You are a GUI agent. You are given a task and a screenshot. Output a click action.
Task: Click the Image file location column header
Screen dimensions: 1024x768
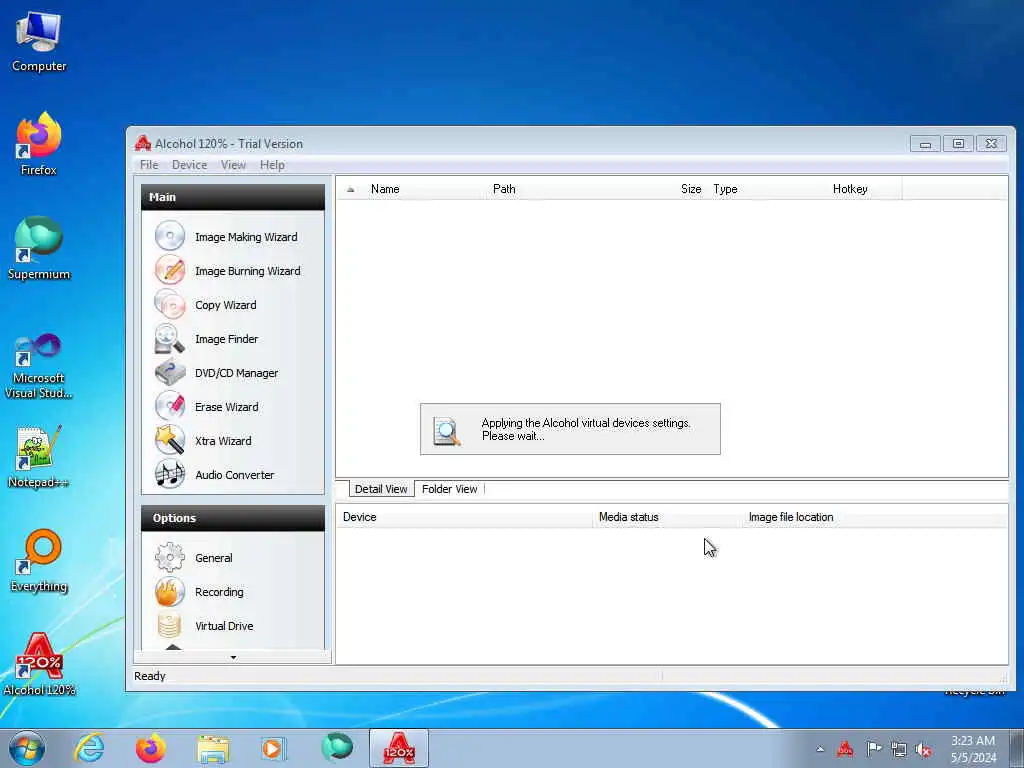pos(875,517)
